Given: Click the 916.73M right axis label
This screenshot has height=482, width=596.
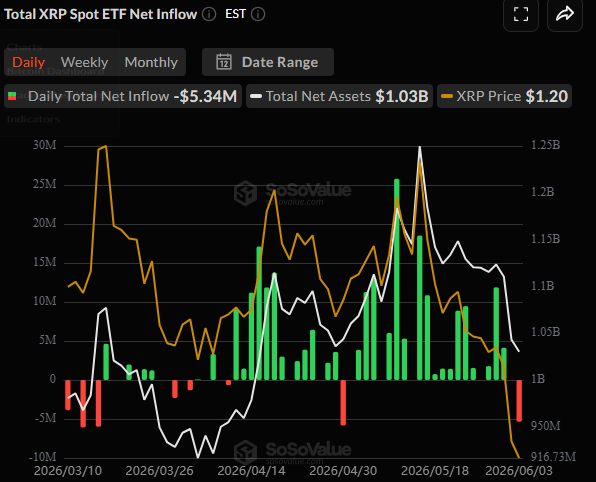Looking at the screenshot, I should 553,457.
